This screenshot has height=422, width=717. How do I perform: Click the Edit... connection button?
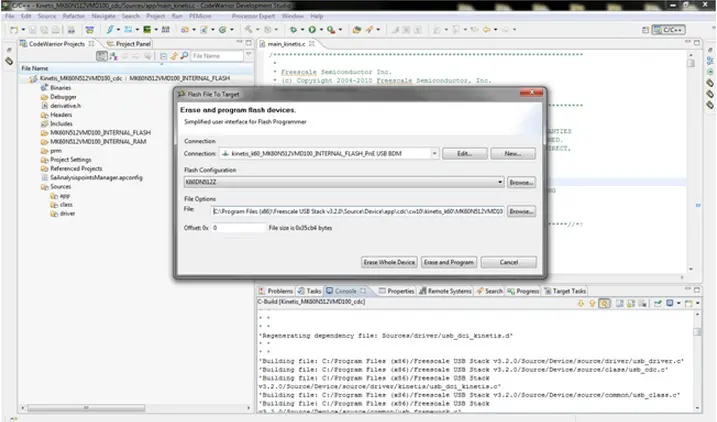[x=465, y=154]
